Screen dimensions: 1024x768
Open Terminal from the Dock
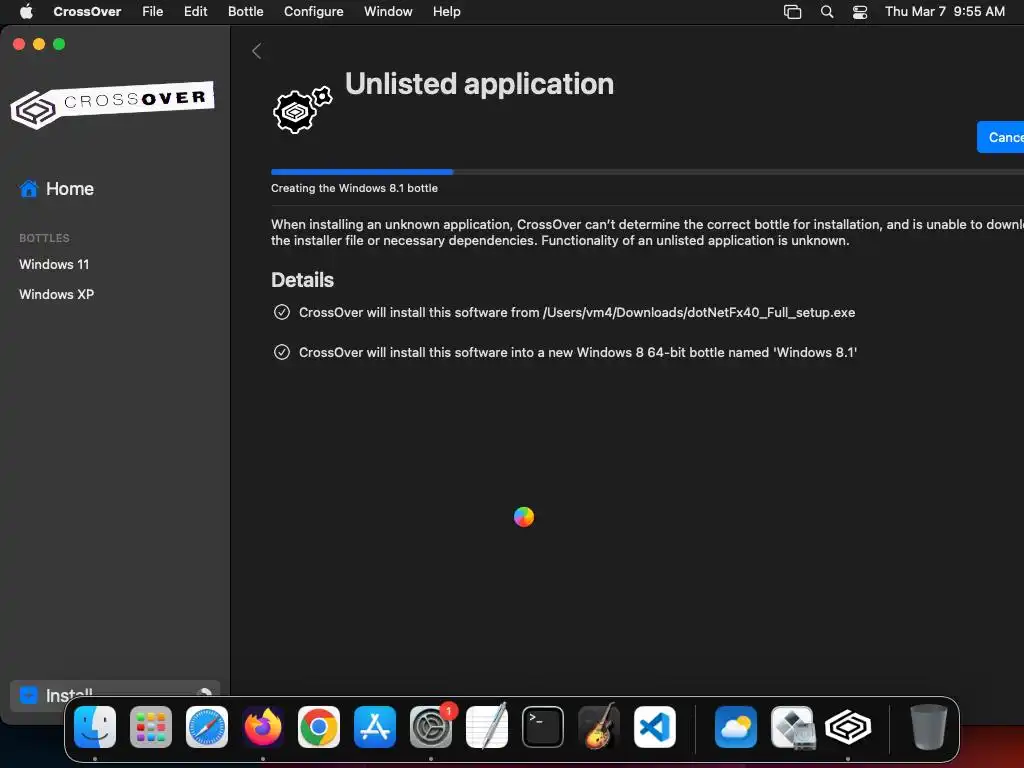tap(543, 727)
